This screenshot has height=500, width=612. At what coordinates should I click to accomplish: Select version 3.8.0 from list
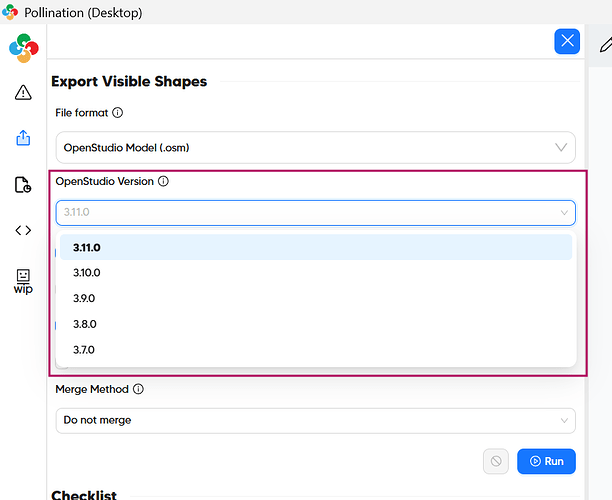[x=316, y=324]
